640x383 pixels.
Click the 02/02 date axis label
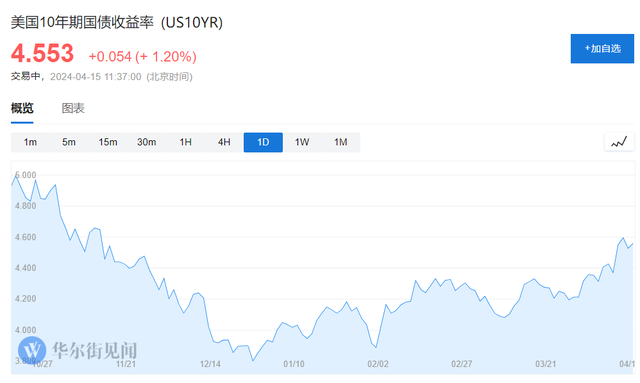pyautogui.click(x=378, y=364)
